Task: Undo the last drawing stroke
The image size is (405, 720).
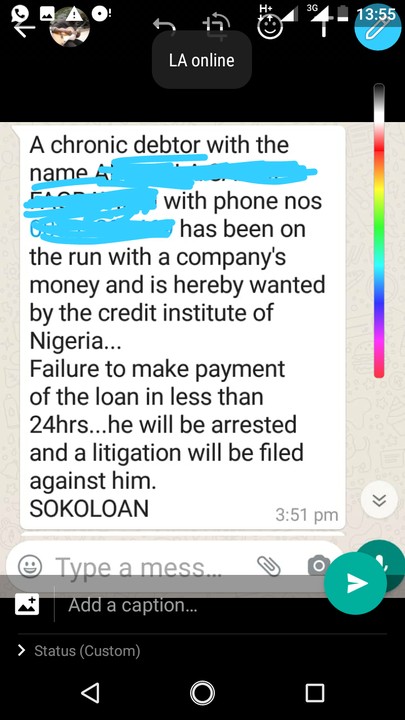Action: tap(164, 27)
